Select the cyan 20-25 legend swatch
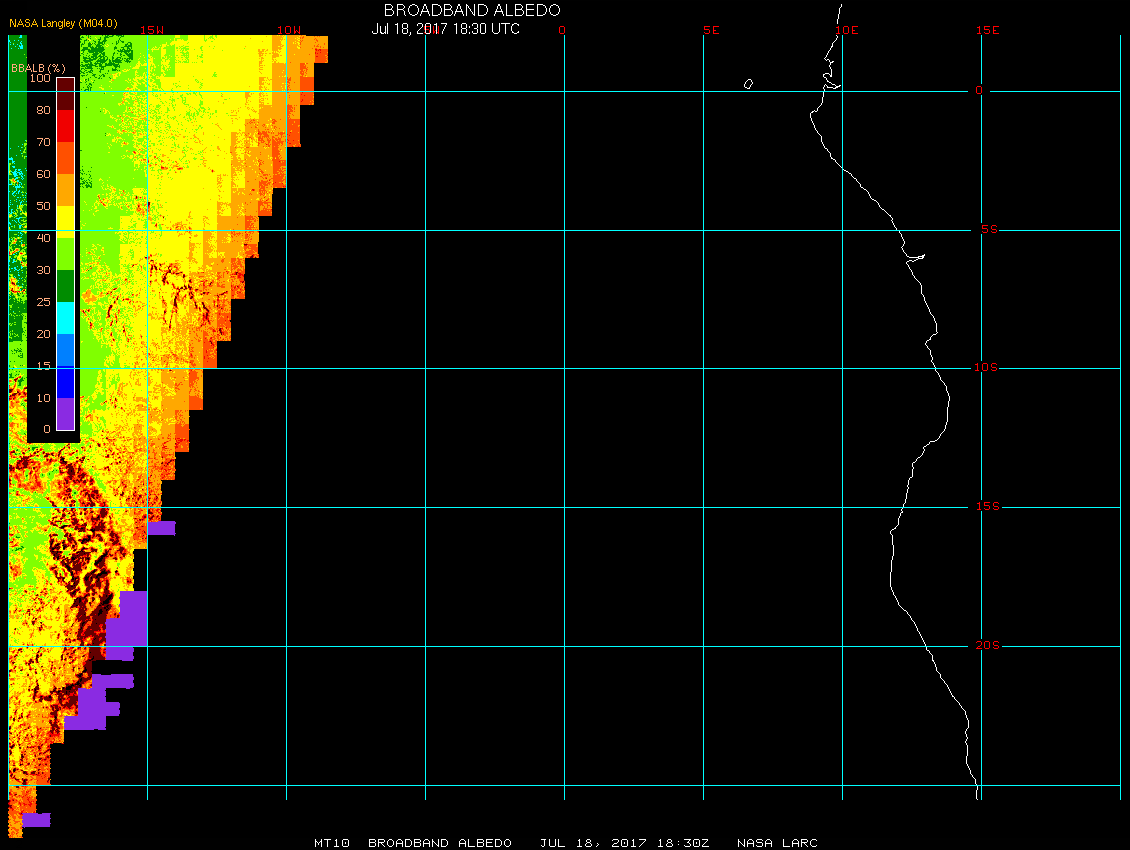1130x850 pixels. click(66, 318)
